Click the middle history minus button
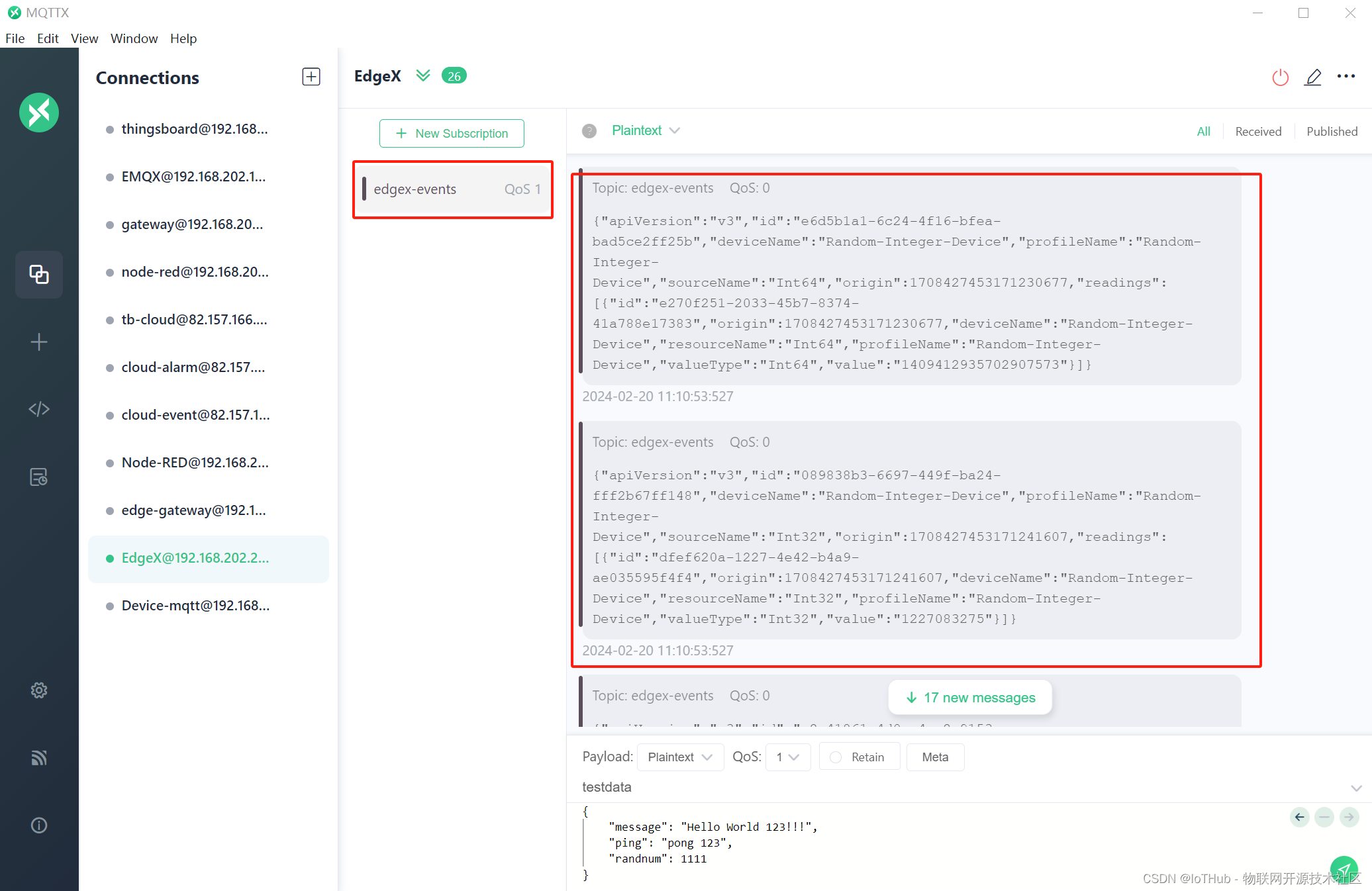This screenshot has height=891, width=1372. coord(1324,817)
